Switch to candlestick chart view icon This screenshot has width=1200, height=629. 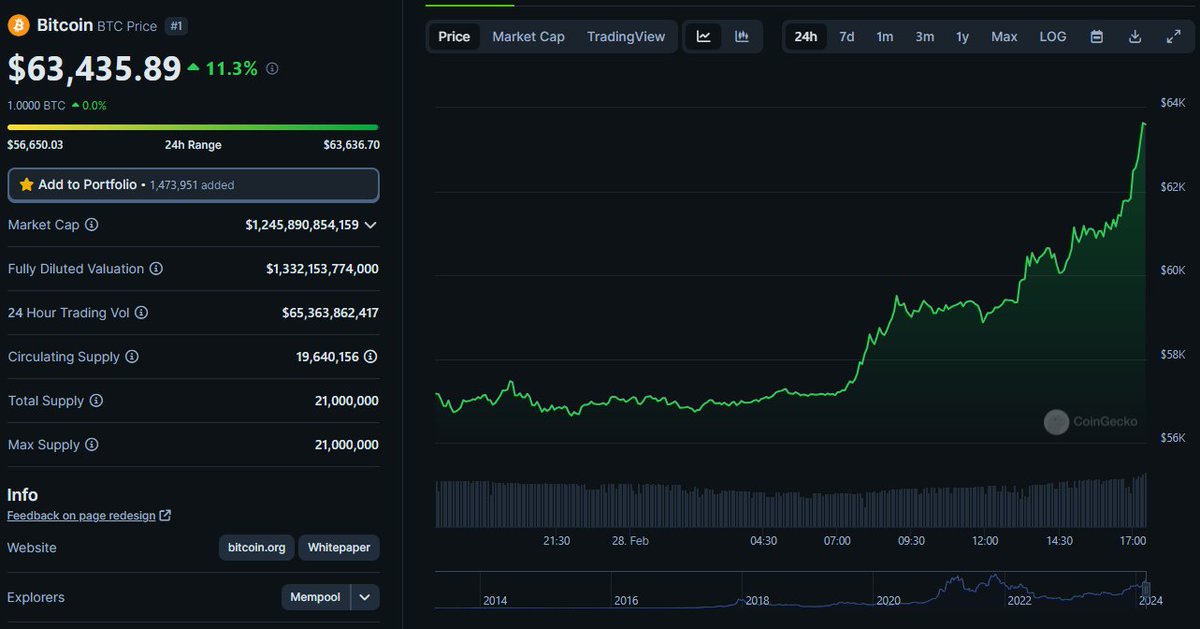click(742, 37)
